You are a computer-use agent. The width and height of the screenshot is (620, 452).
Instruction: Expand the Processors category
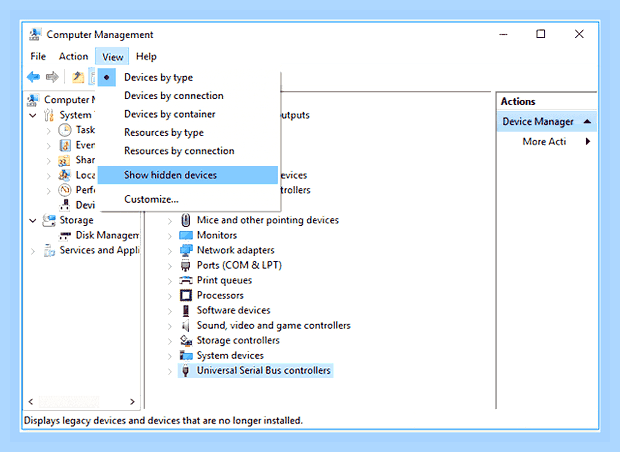[x=170, y=296]
